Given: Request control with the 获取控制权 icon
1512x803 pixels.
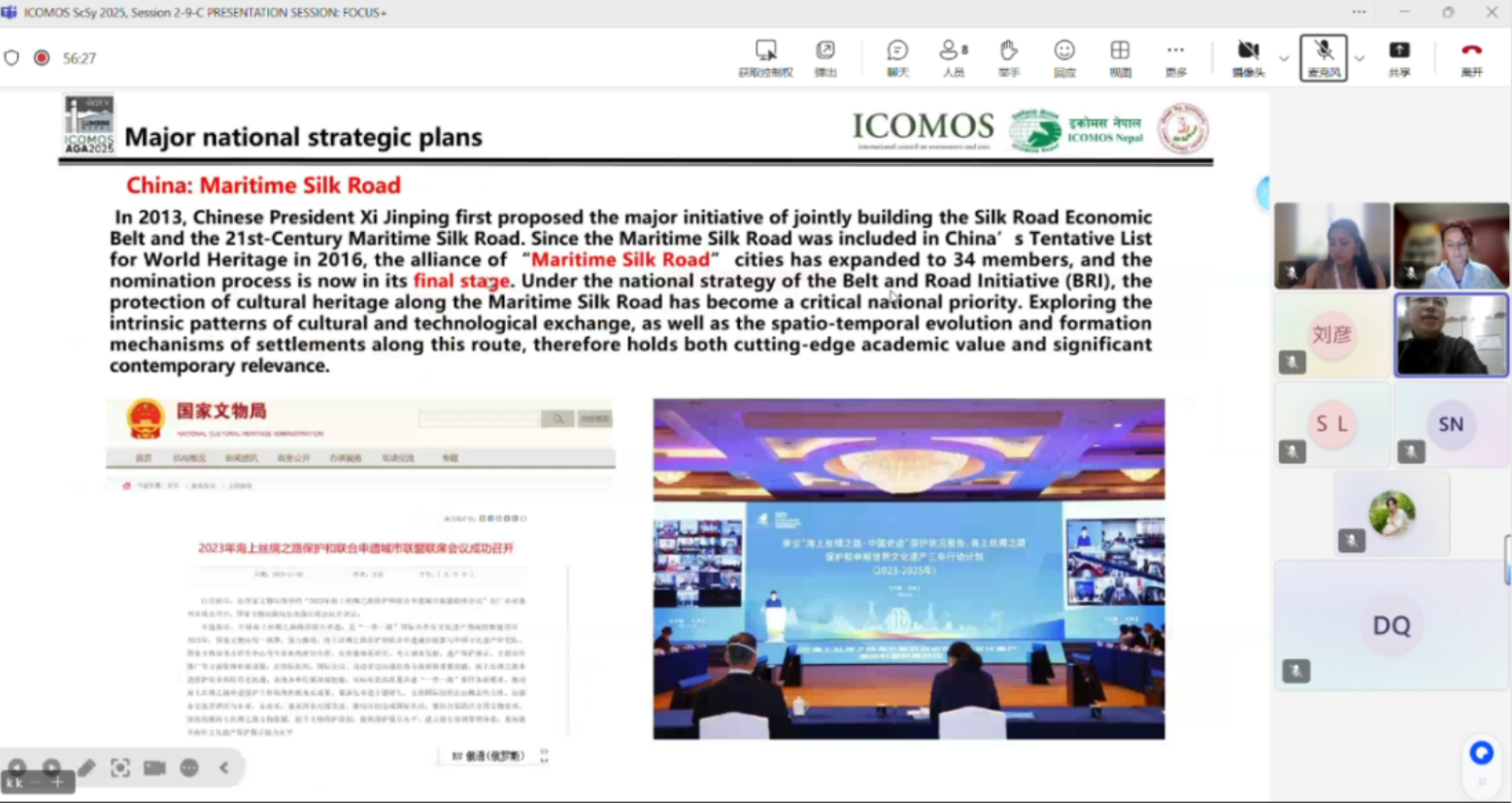Looking at the screenshot, I should 765,57.
